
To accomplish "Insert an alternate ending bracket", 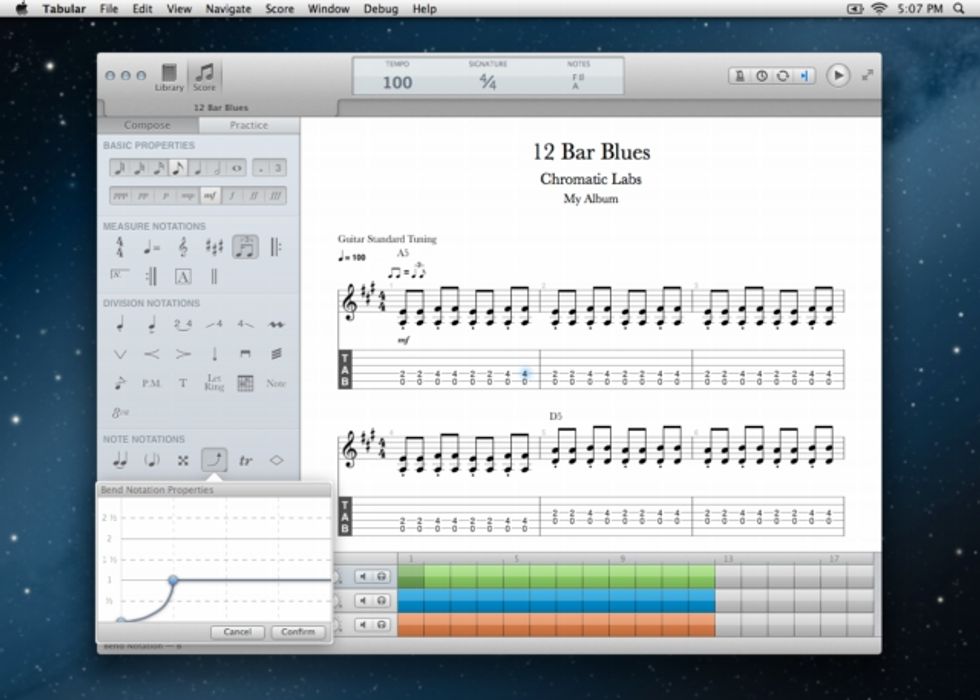I will click(x=119, y=276).
